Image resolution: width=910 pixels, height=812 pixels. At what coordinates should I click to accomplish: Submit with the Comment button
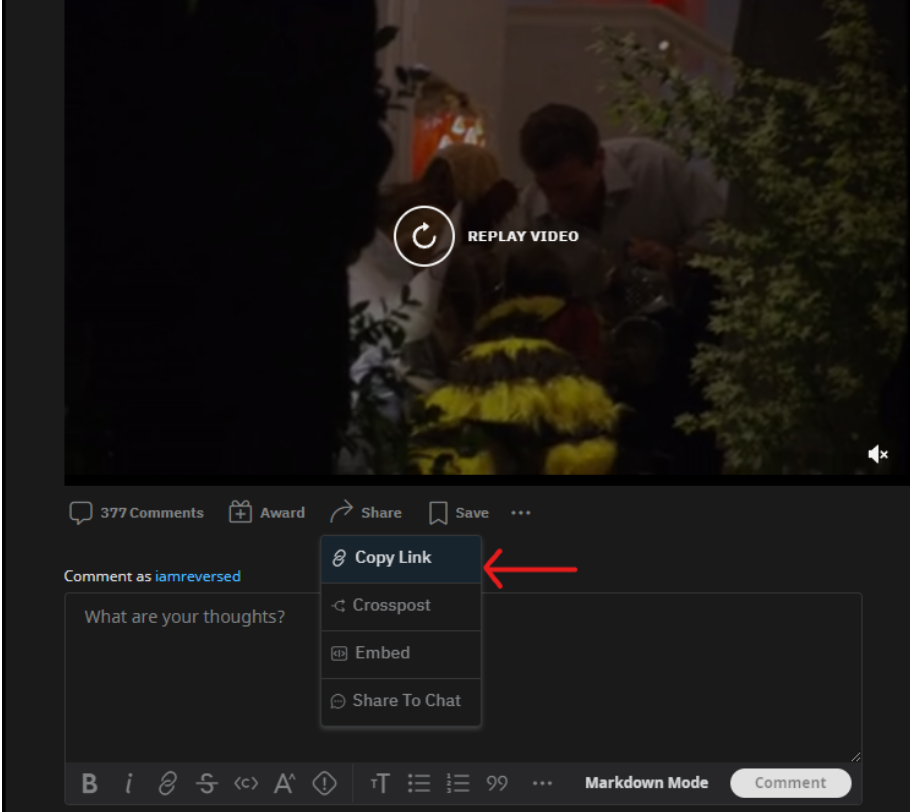pos(790,783)
